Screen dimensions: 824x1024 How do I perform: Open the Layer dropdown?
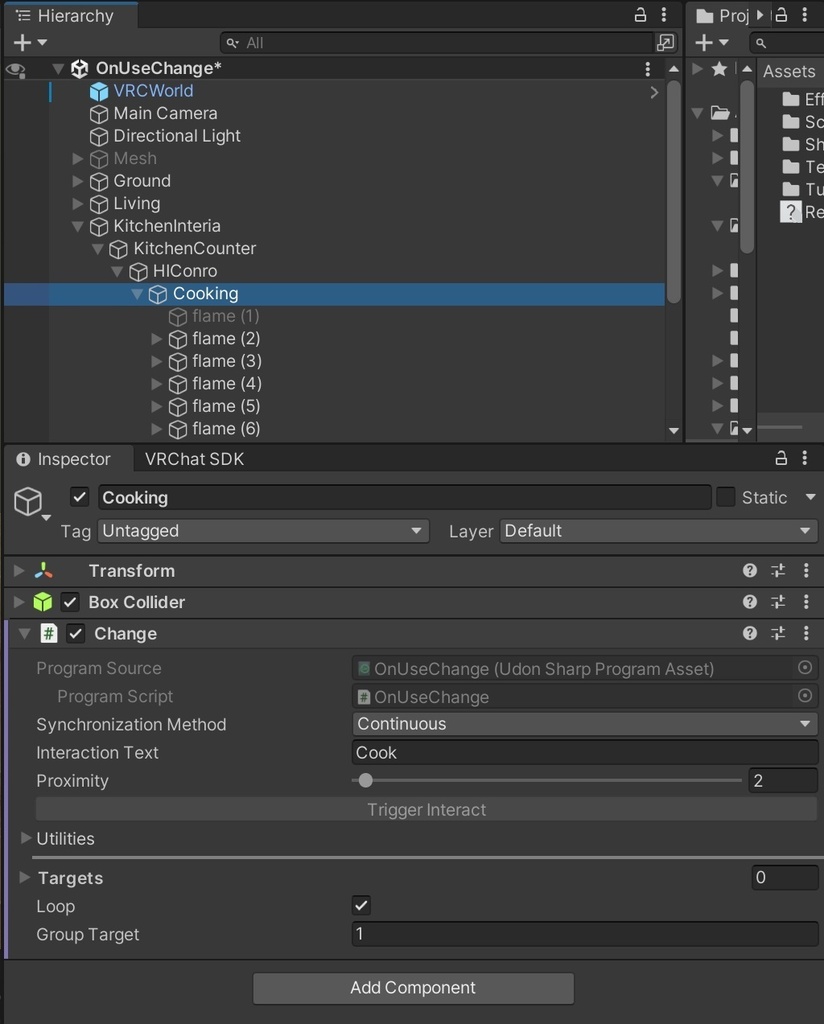pos(659,530)
